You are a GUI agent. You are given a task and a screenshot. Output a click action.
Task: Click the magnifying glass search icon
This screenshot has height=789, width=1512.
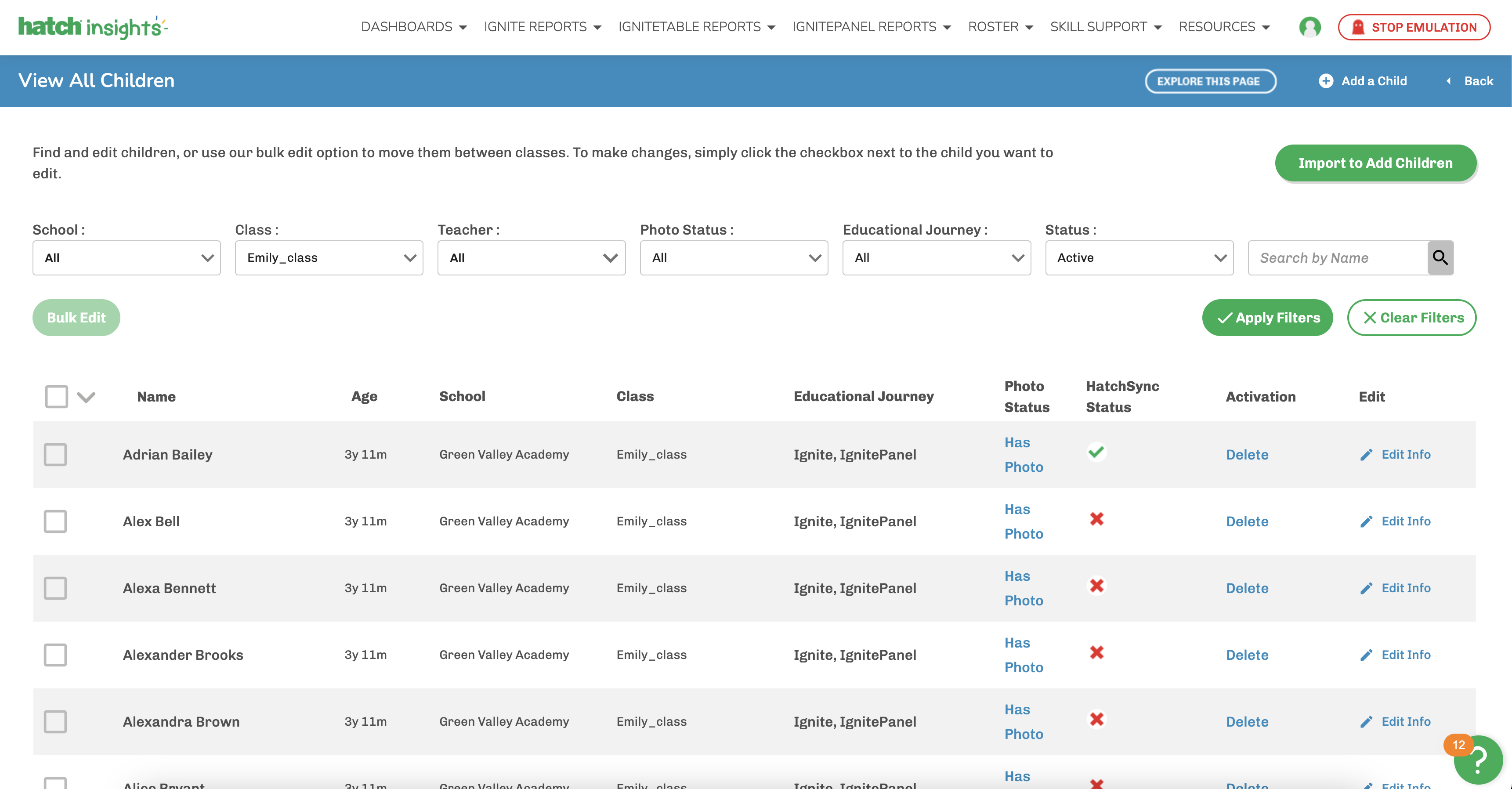click(1440, 257)
